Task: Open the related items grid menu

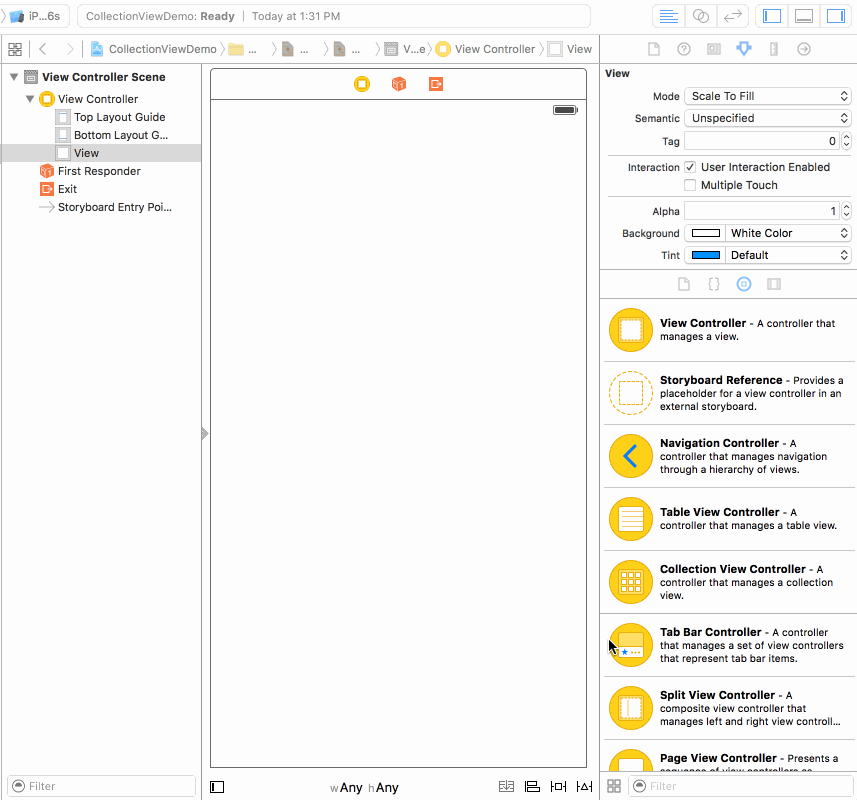Action: (x=15, y=49)
